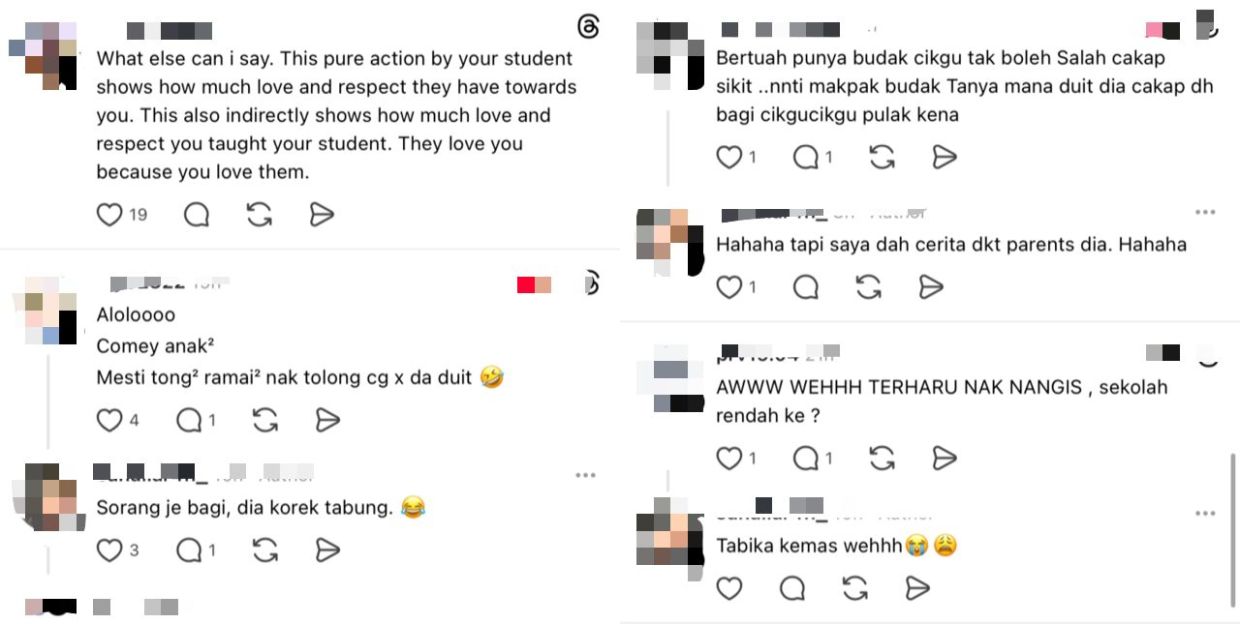1240x624 pixels.
Task: Click the vertical scrollbar on the right
Action: [x=1232, y=529]
